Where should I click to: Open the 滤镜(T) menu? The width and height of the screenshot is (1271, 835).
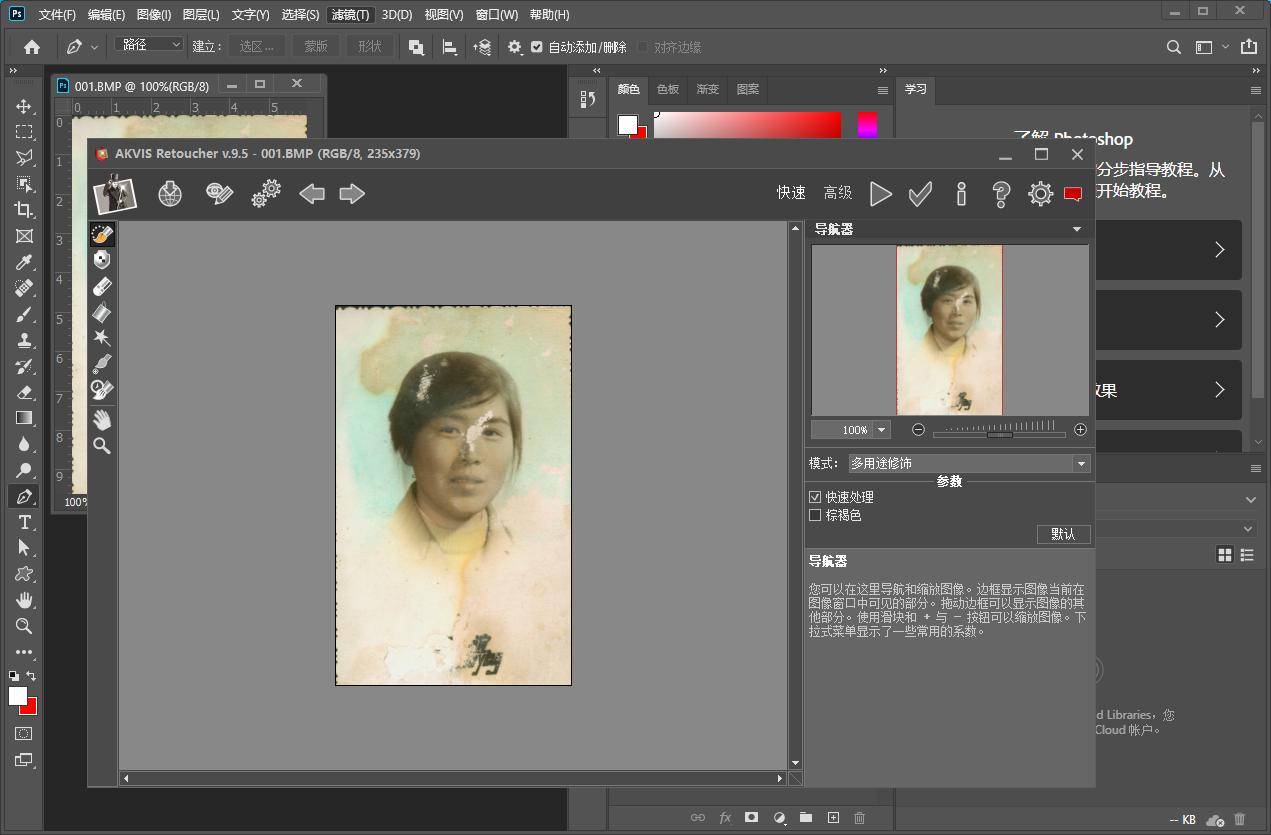(350, 15)
